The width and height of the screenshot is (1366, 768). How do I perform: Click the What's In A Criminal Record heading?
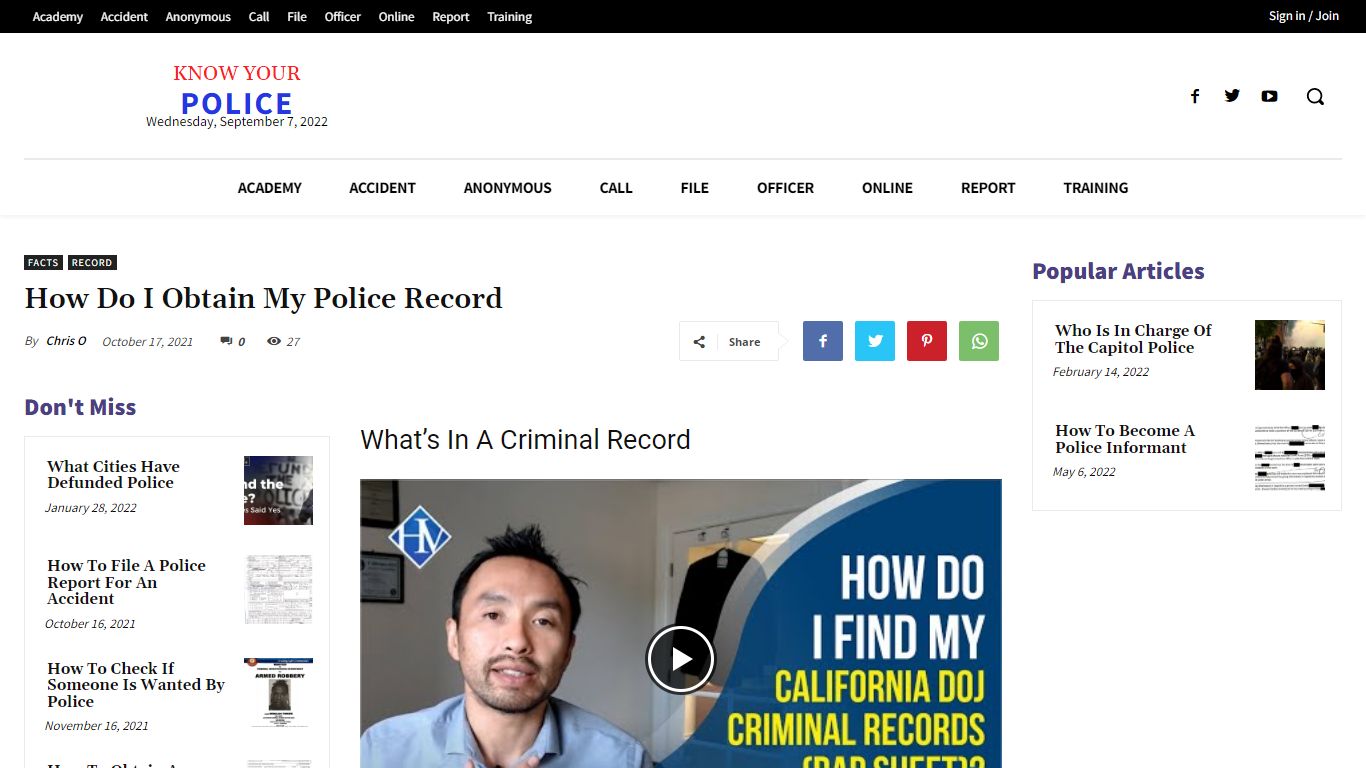525,440
